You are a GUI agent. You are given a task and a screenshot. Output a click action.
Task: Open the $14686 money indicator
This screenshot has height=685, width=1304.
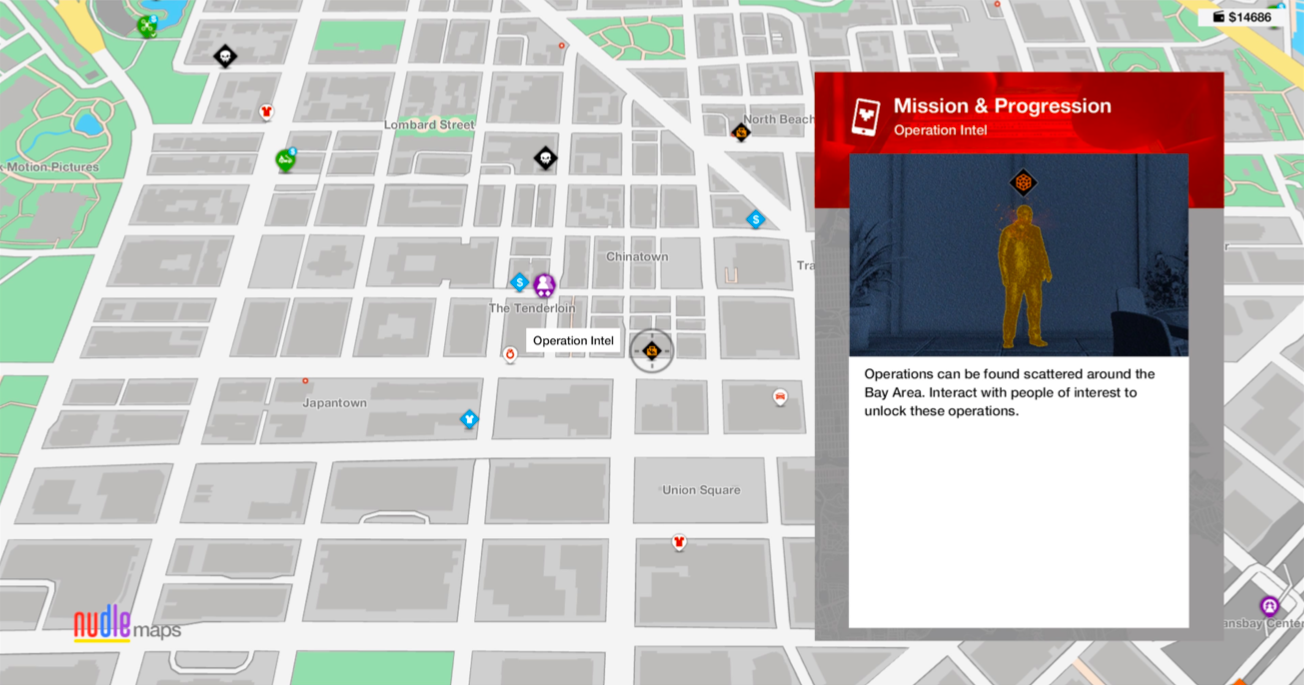[x=1242, y=17]
